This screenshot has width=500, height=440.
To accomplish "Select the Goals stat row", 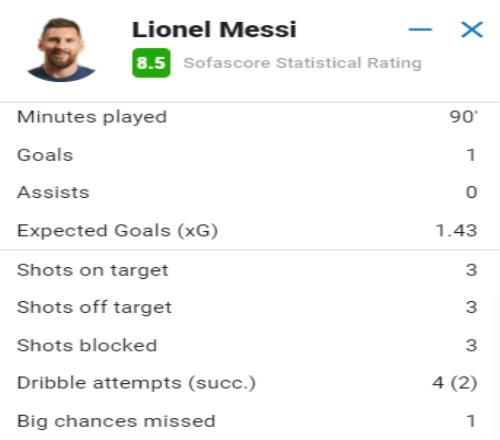I will pos(247,155).
